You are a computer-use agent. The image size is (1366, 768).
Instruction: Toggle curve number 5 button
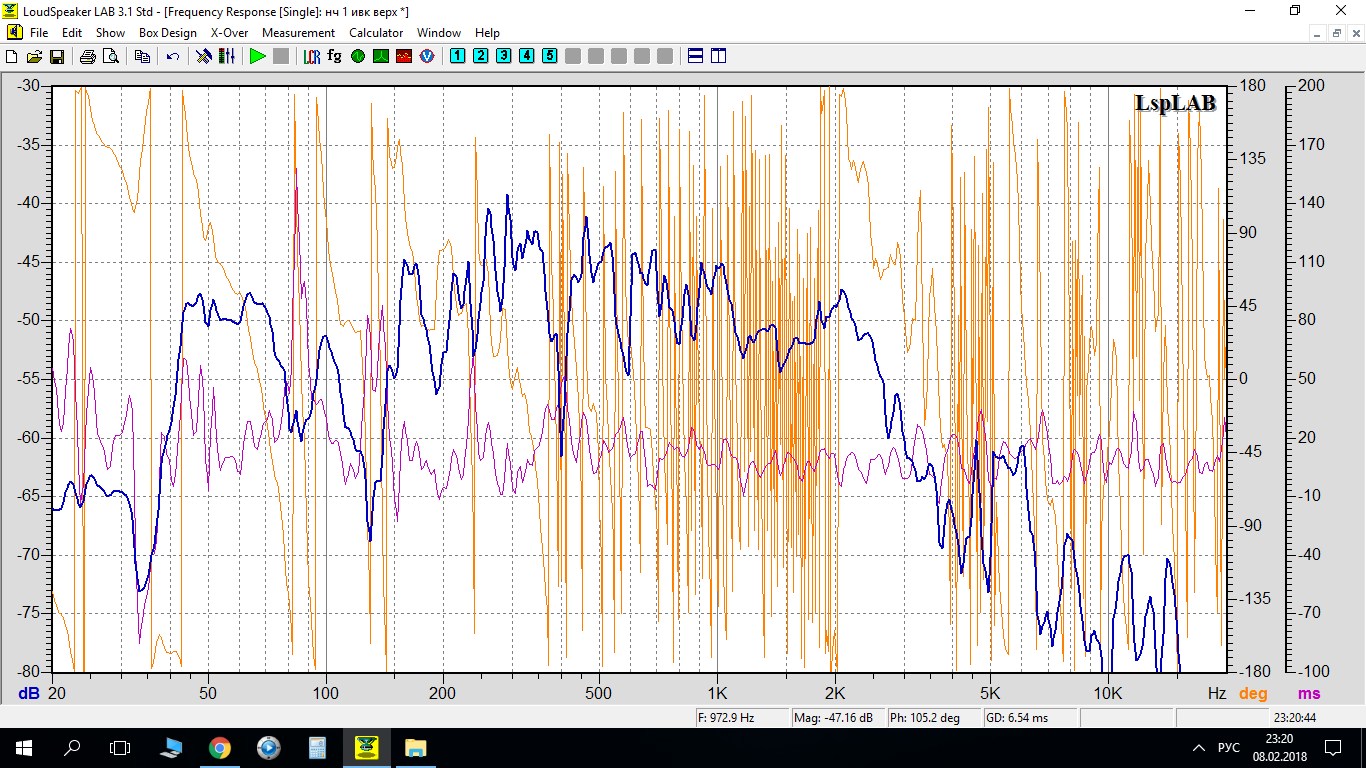[549, 56]
